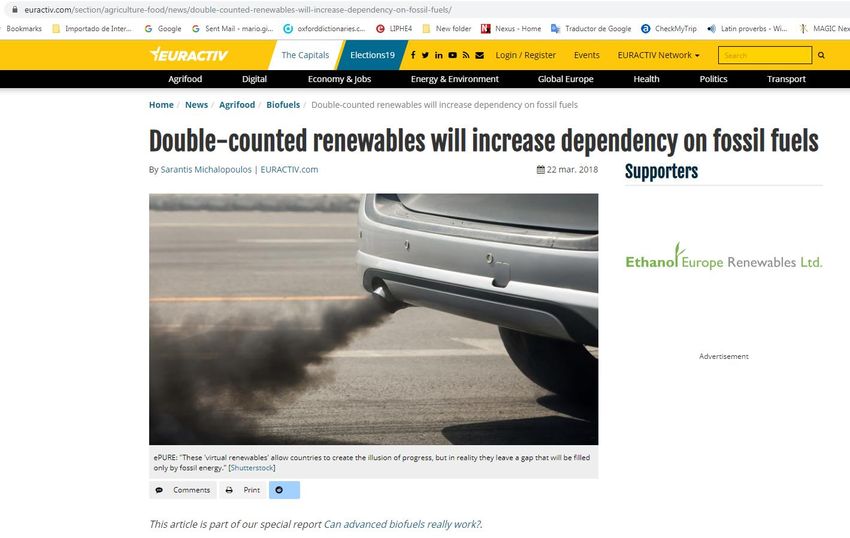Open the Digital section menu
Viewport: 850px width, 538px height.
click(254, 79)
